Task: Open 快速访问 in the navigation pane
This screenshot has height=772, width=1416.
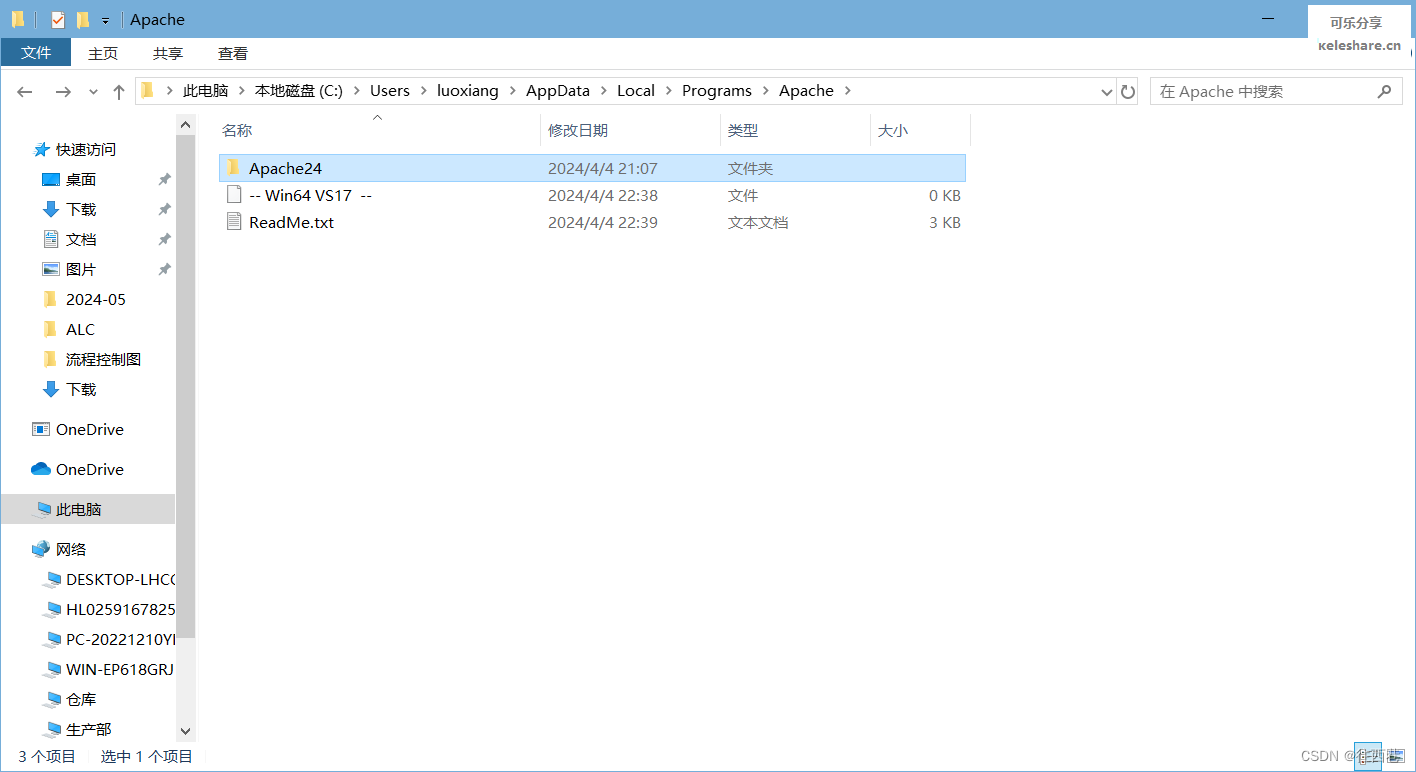Action: (86, 149)
